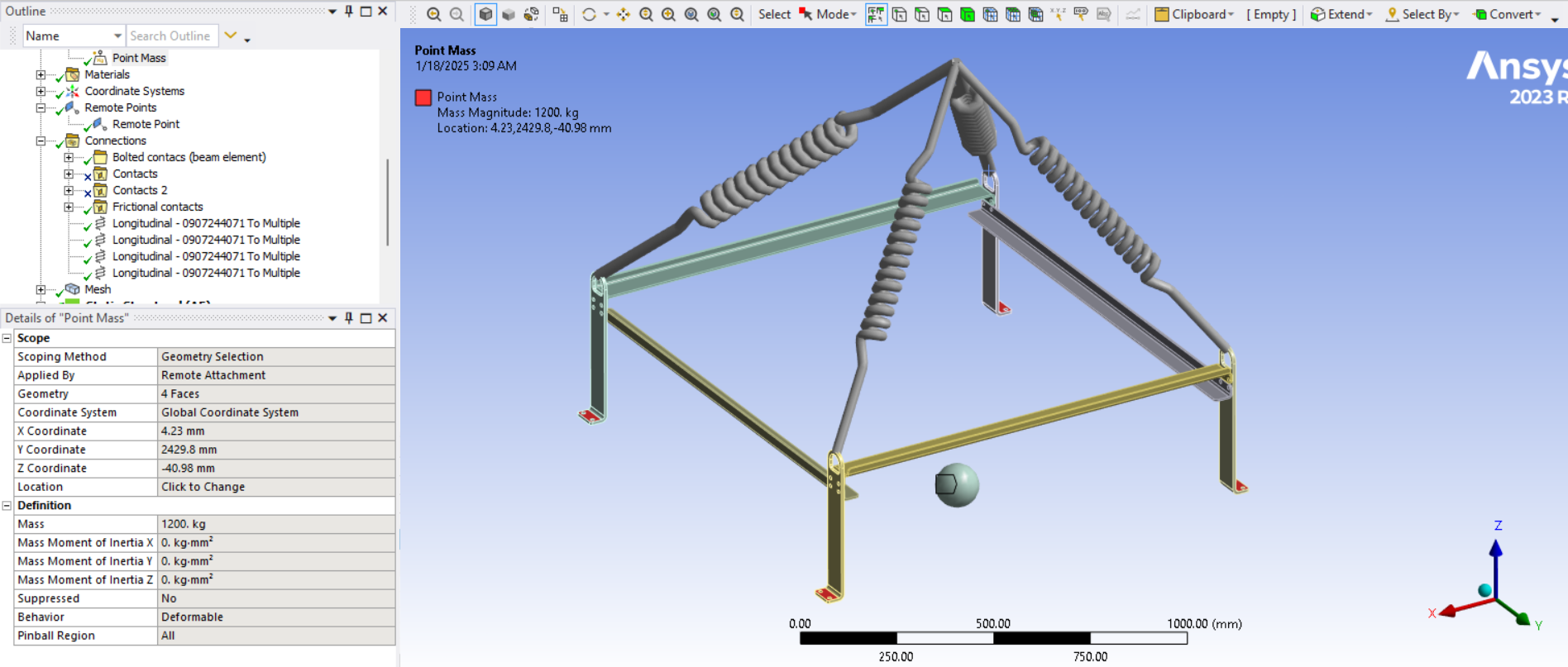Collapse the Connections tree node
This screenshot has height=667, width=1568.
point(41,141)
